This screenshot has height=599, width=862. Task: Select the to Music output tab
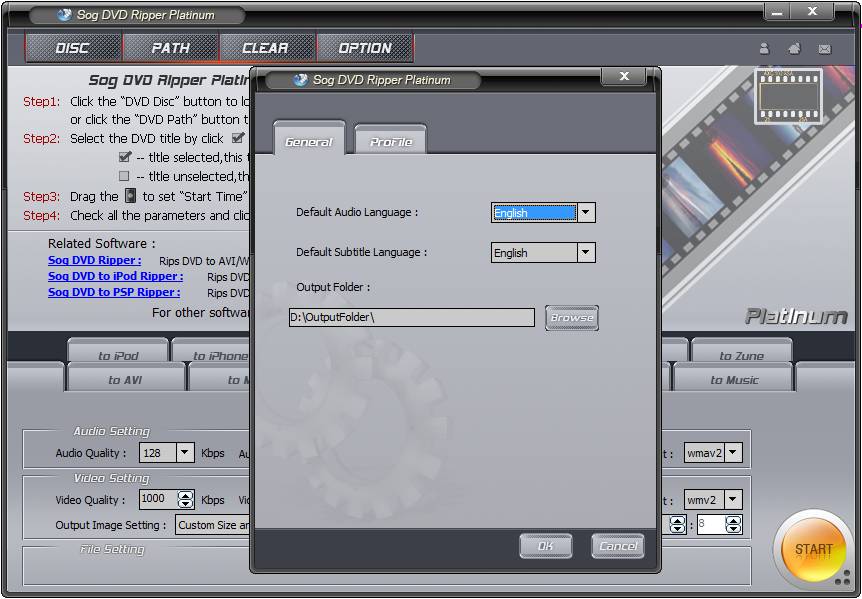(x=734, y=378)
